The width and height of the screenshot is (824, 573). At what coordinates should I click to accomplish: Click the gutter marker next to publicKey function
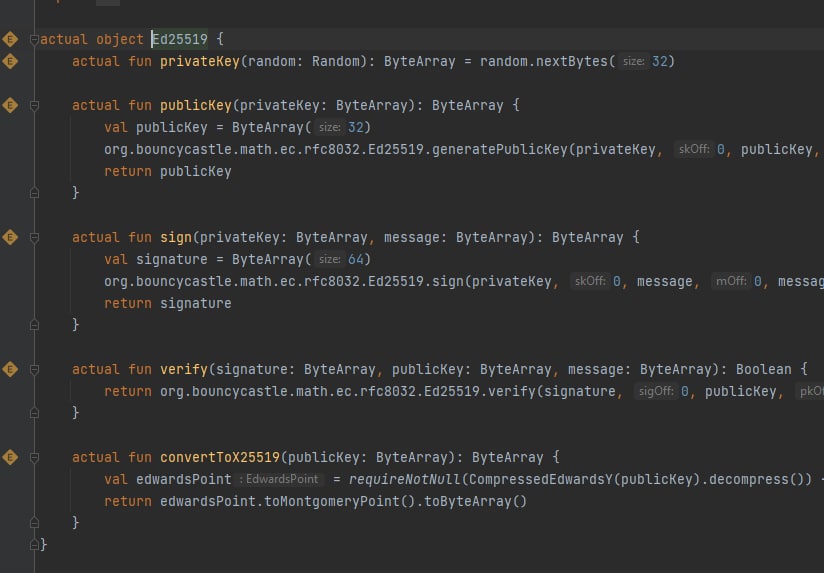10,105
